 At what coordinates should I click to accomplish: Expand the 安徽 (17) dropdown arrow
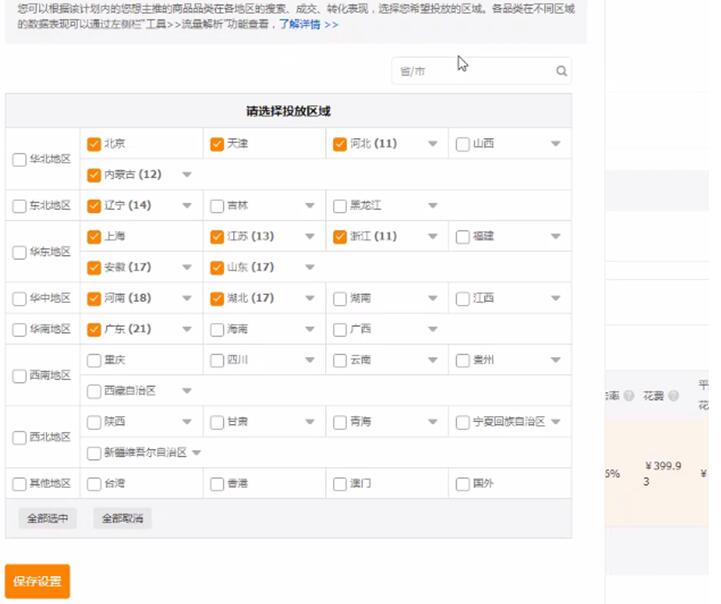[187, 267]
